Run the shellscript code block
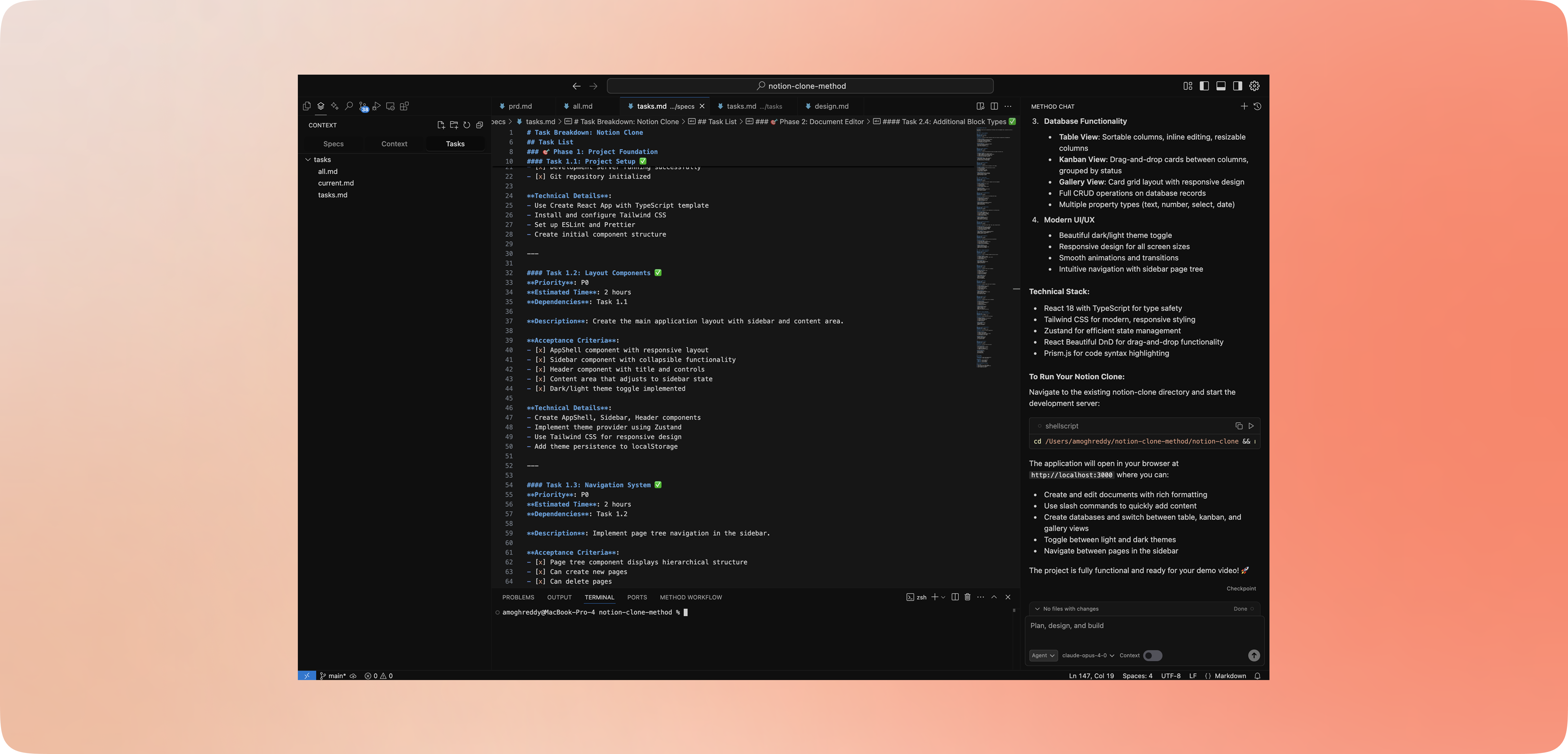The height and width of the screenshot is (754, 1568). (x=1251, y=426)
